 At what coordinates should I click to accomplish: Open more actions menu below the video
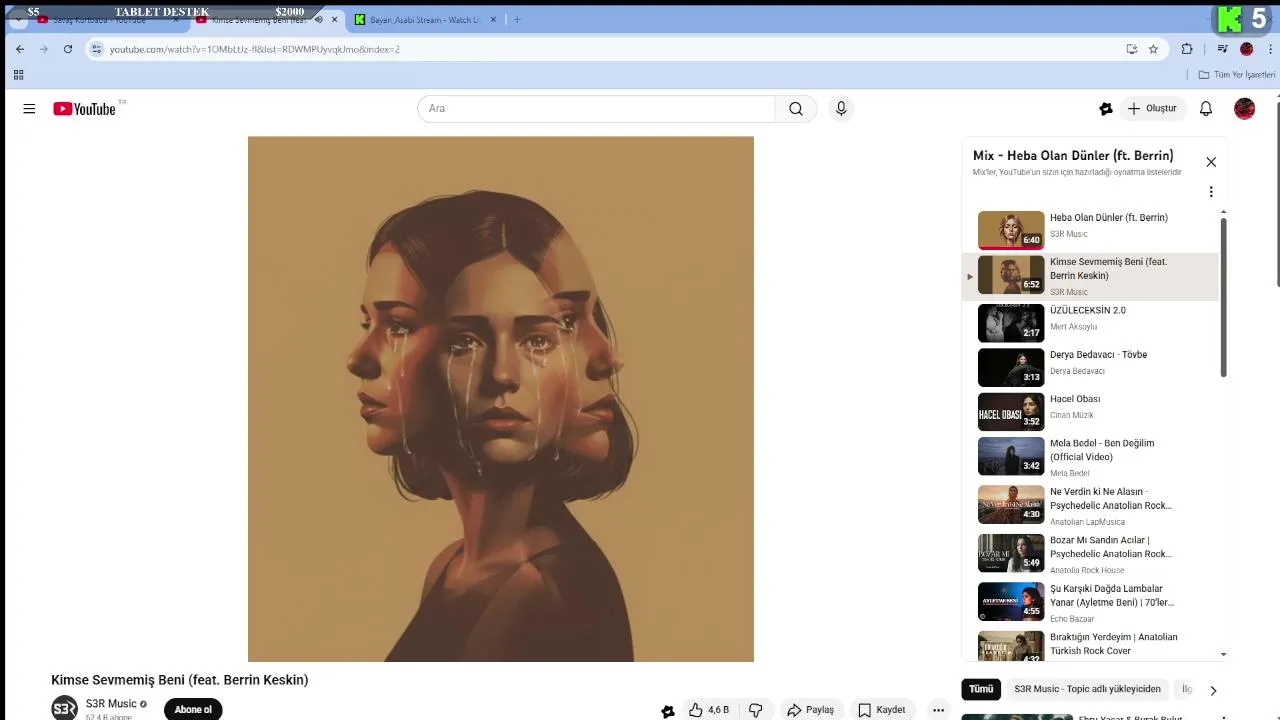coord(938,710)
